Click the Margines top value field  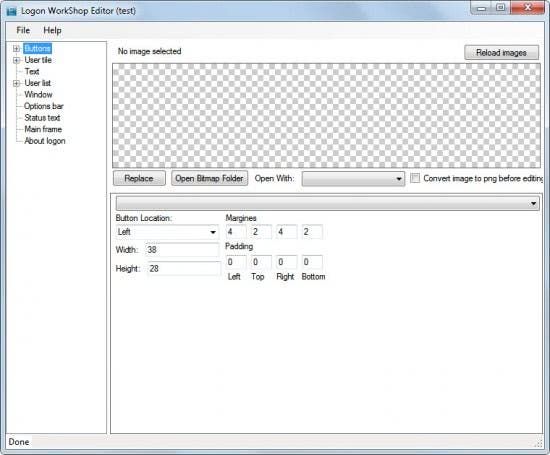[261, 232]
